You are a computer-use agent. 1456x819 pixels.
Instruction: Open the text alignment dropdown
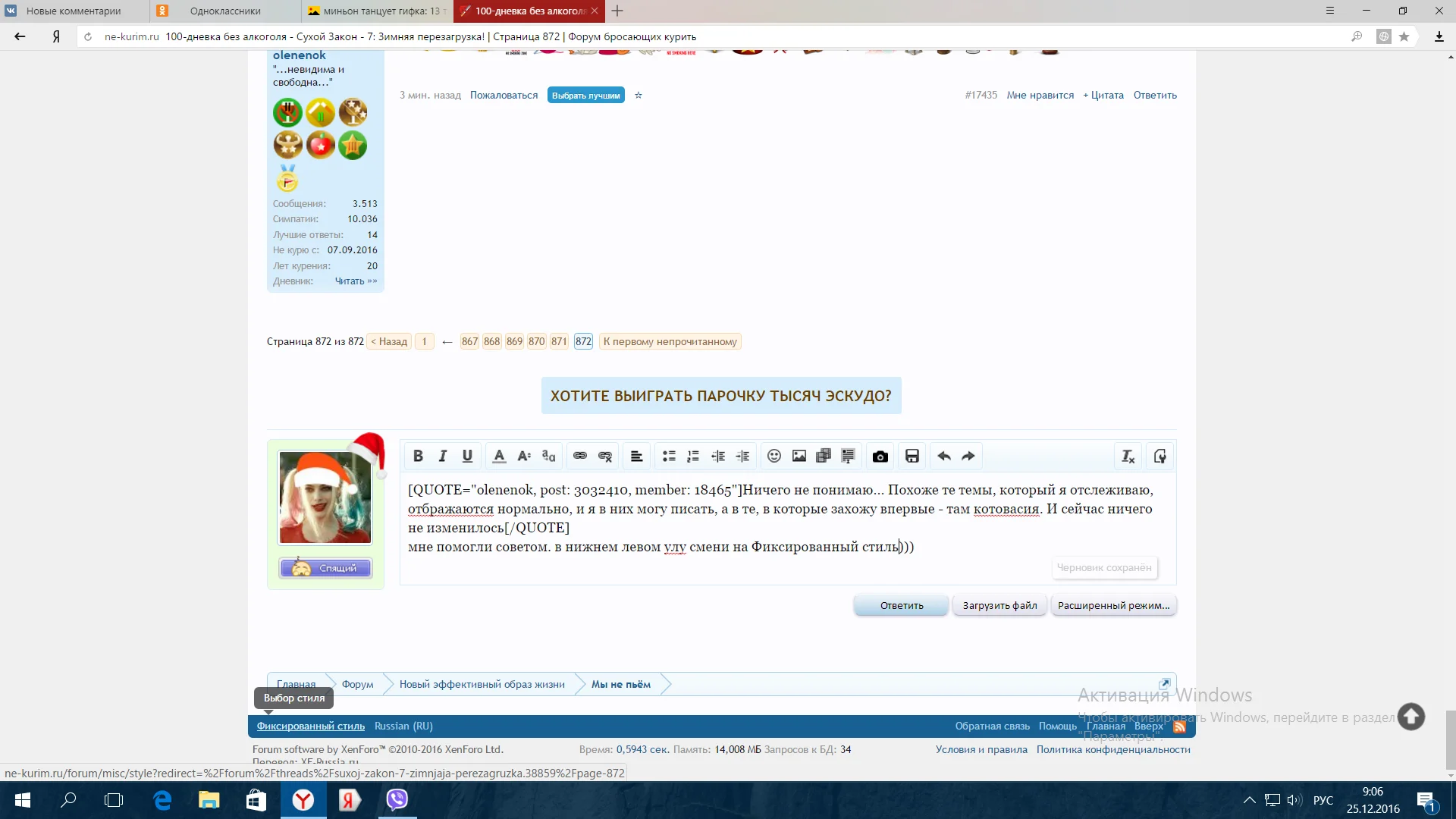tap(637, 456)
